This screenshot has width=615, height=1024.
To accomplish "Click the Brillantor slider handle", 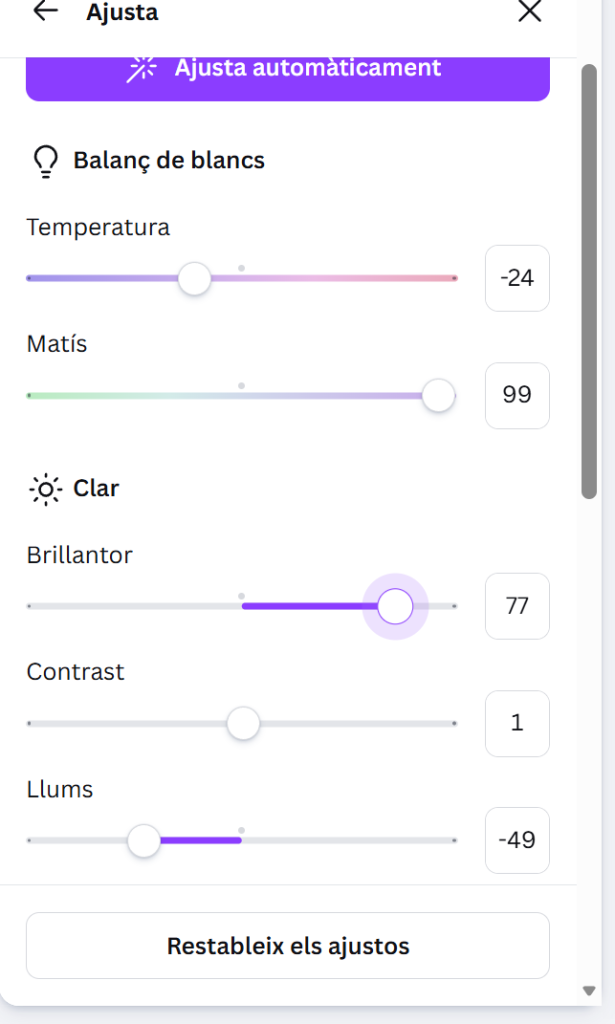I will 396,606.
